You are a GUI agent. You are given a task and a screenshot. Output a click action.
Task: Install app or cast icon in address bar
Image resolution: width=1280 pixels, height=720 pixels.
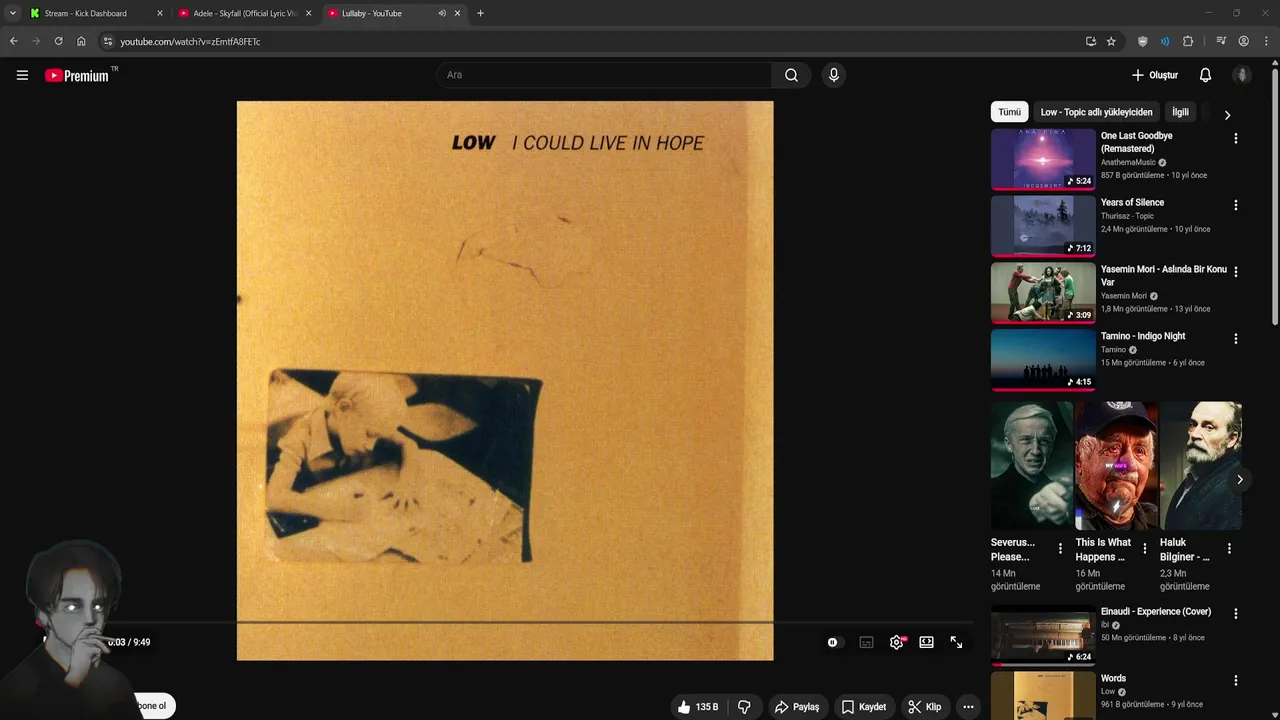(1090, 41)
